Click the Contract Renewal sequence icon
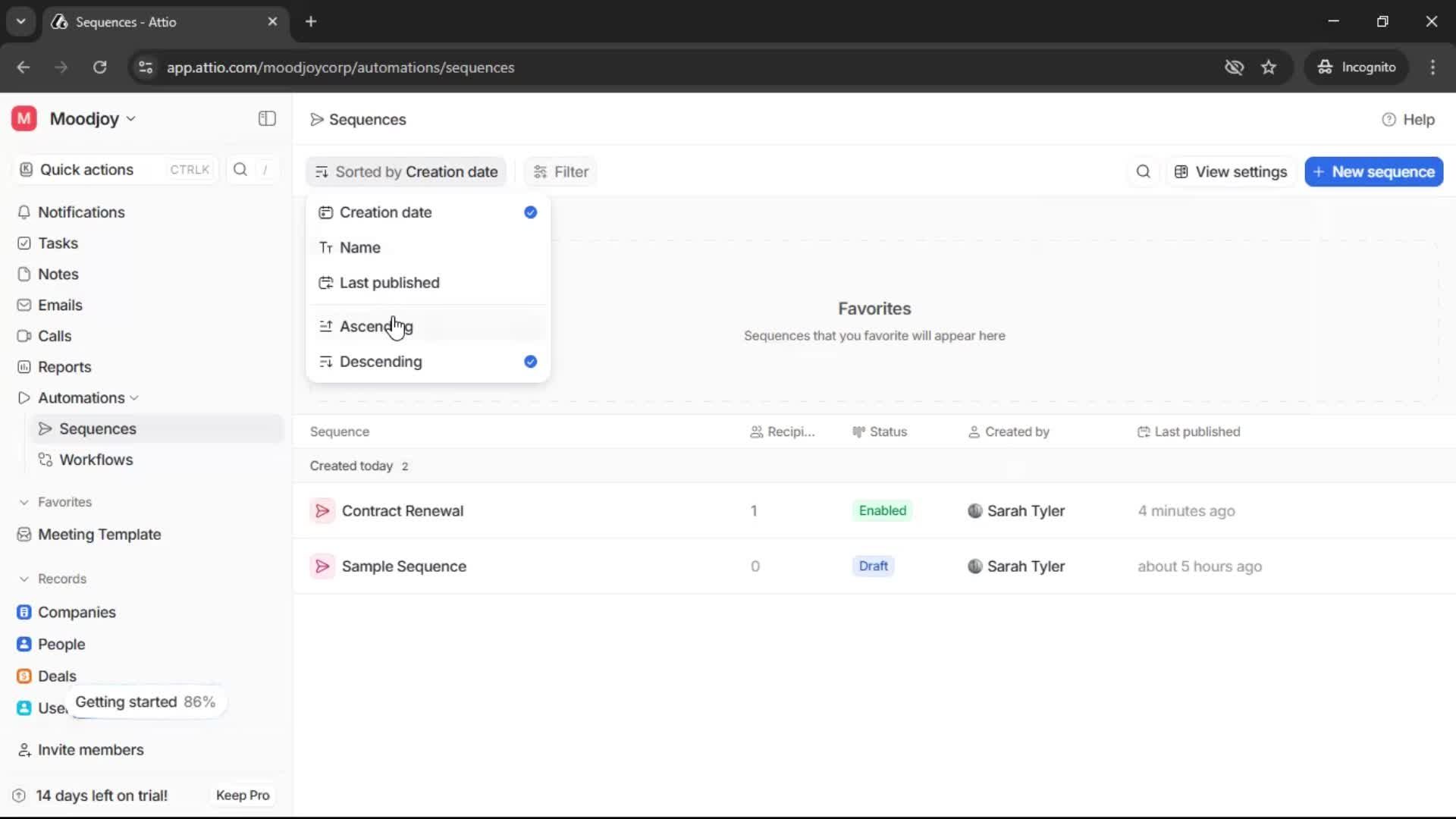Screen dimensions: 1456x819 322,511
